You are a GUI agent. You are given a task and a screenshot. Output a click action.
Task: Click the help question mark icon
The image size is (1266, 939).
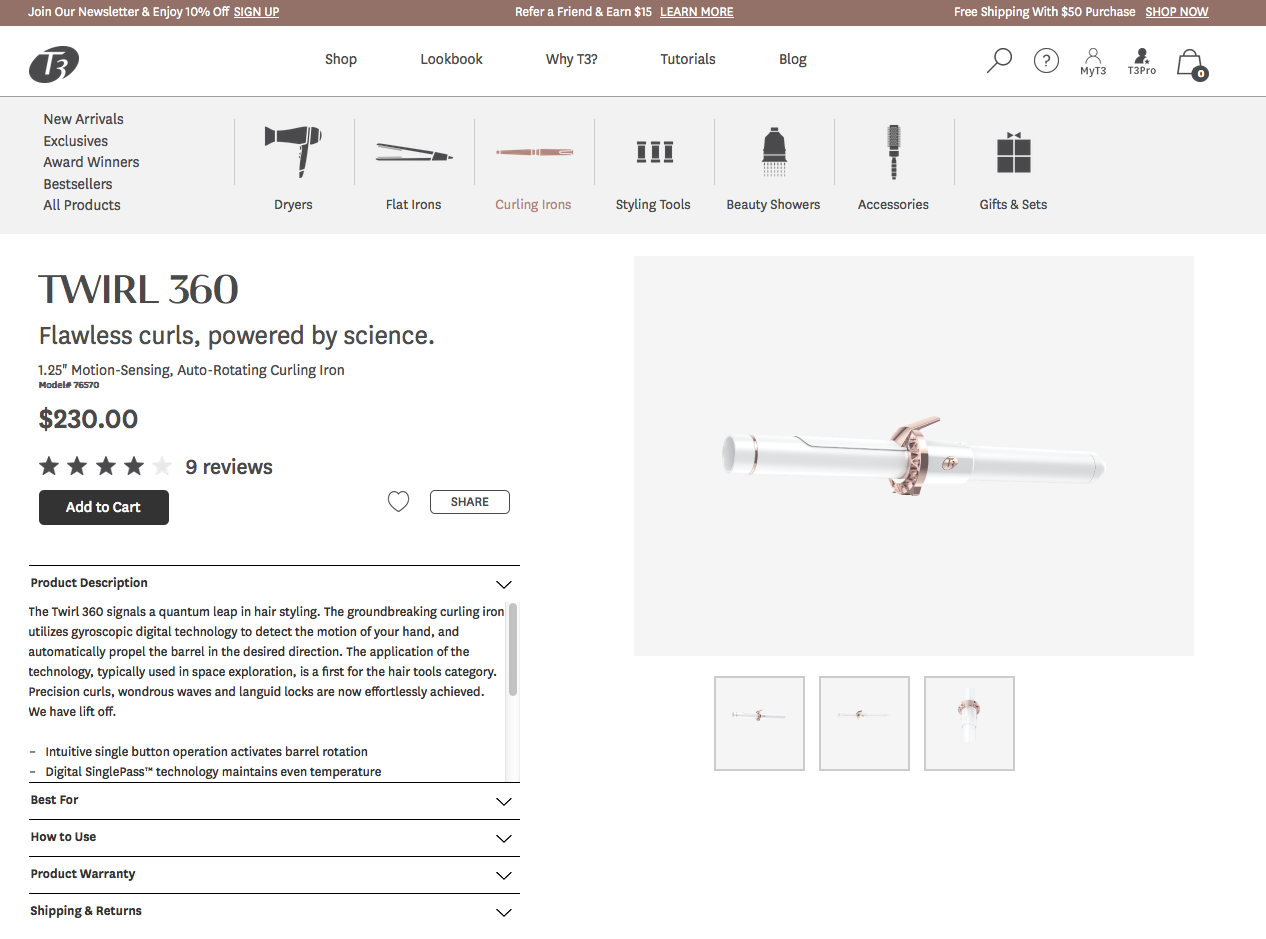coord(1046,61)
